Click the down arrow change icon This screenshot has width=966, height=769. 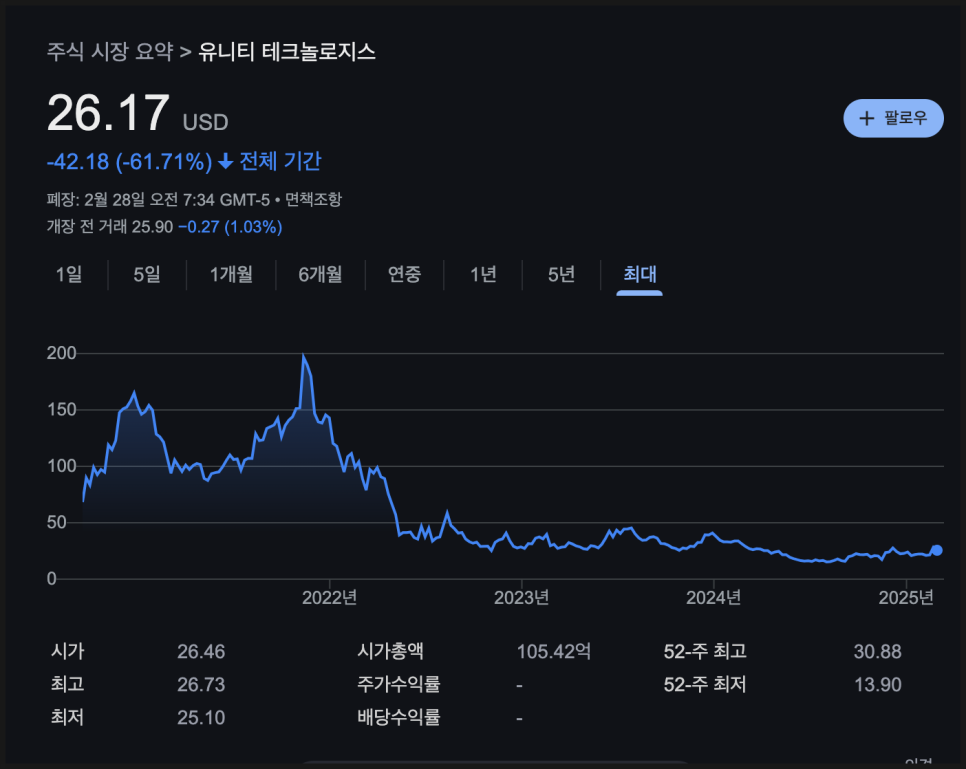225,162
